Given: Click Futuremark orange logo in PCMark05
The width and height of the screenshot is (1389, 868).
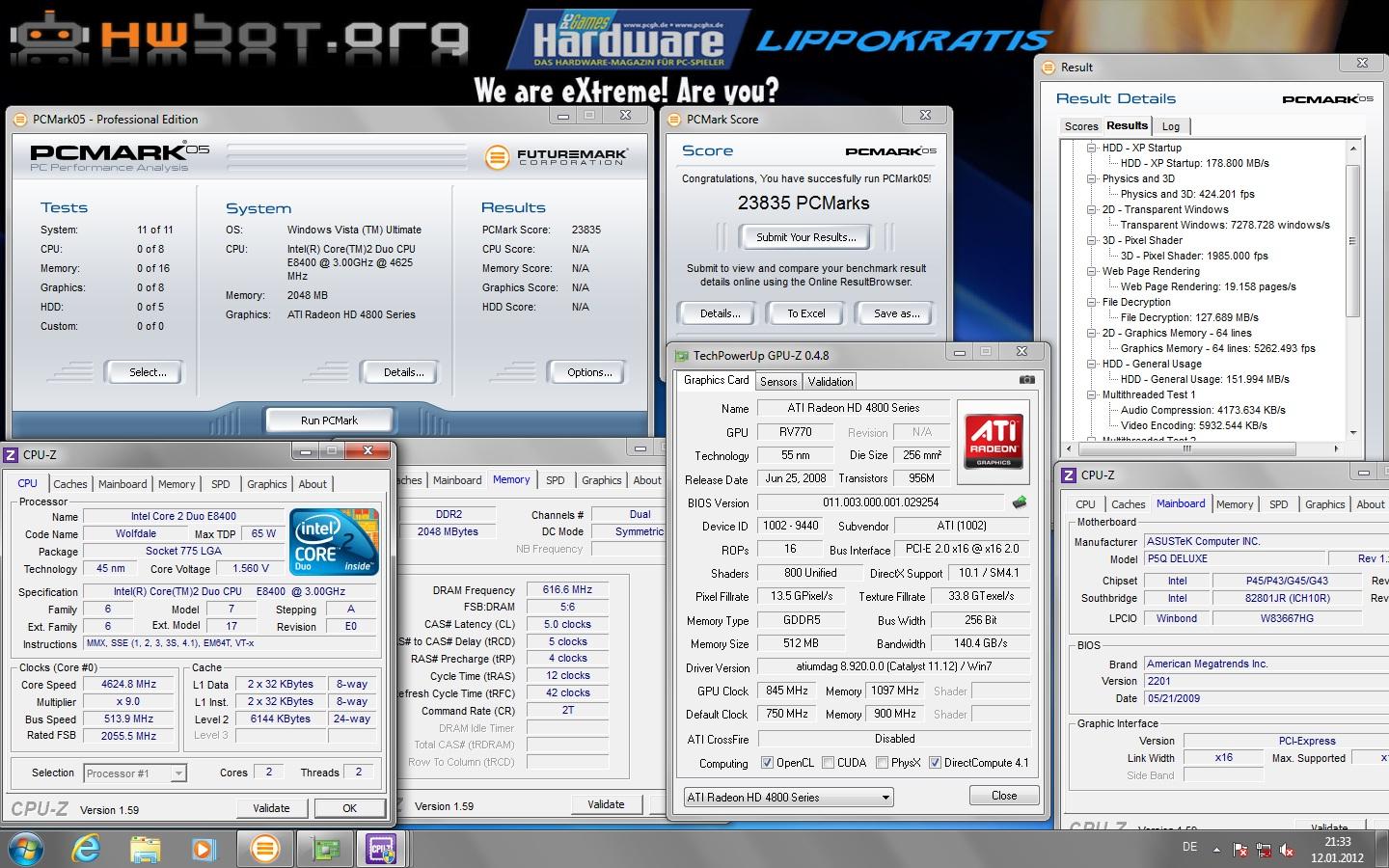Looking at the screenshot, I should point(496,155).
